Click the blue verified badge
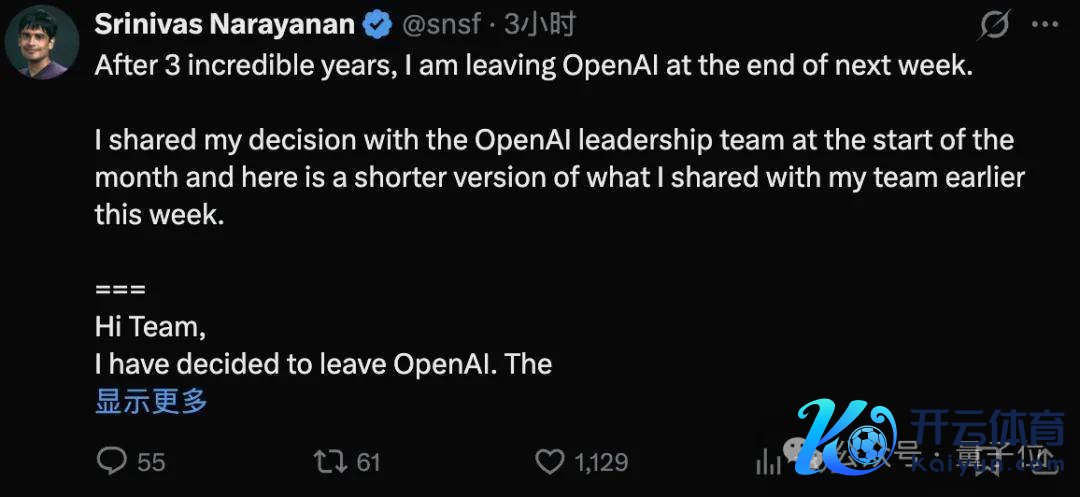 [x=377, y=26]
